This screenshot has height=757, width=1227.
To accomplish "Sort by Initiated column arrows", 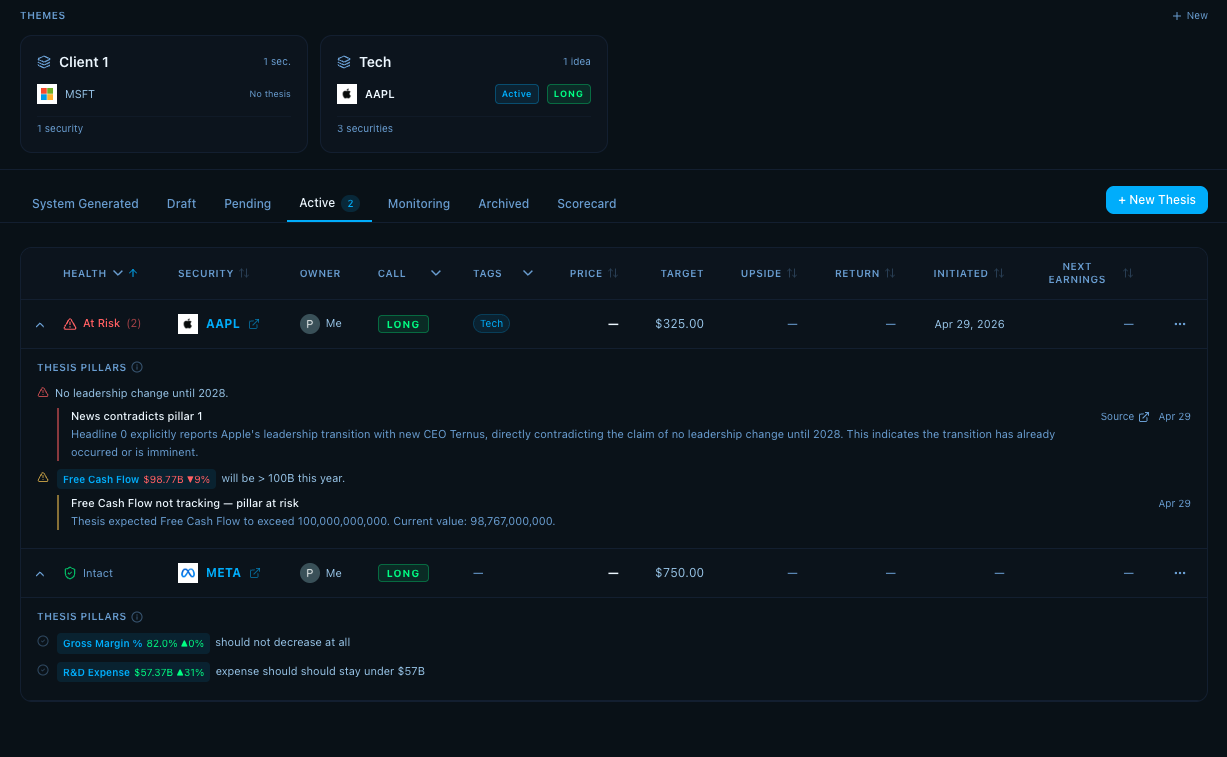I will (x=999, y=273).
